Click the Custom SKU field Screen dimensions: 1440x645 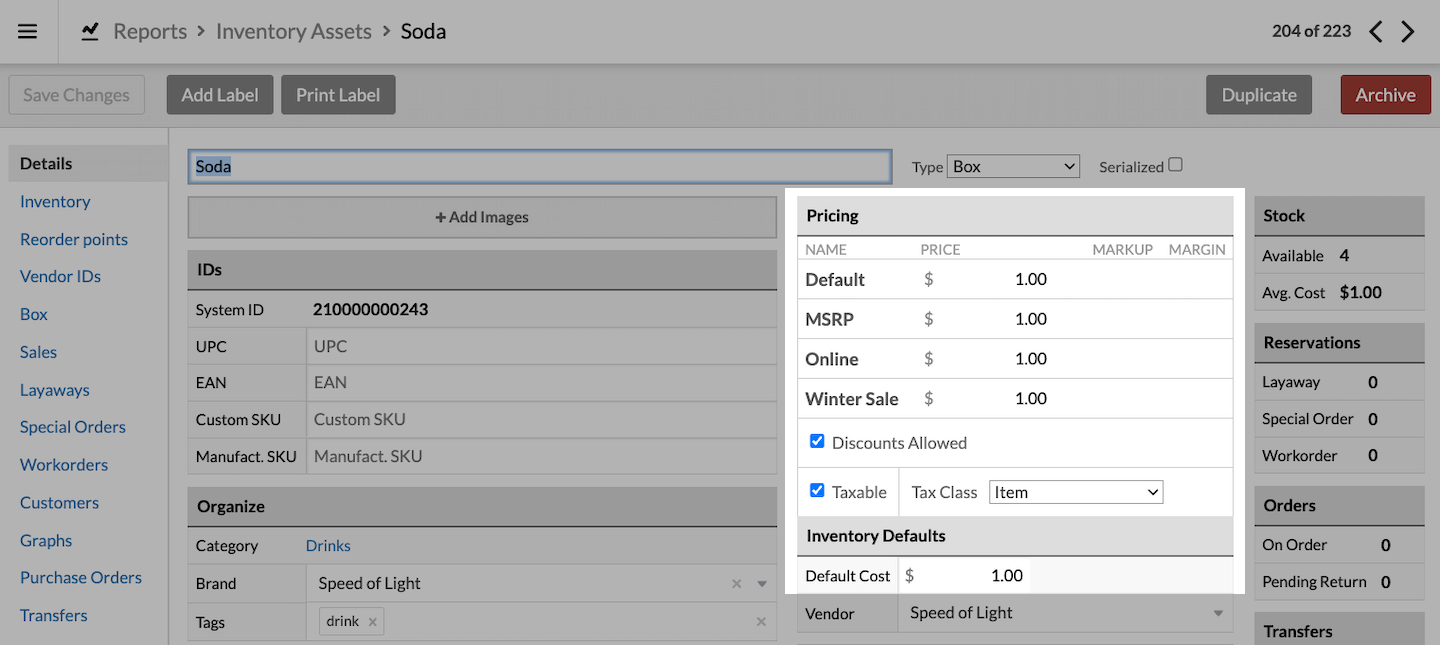tap(541, 420)
